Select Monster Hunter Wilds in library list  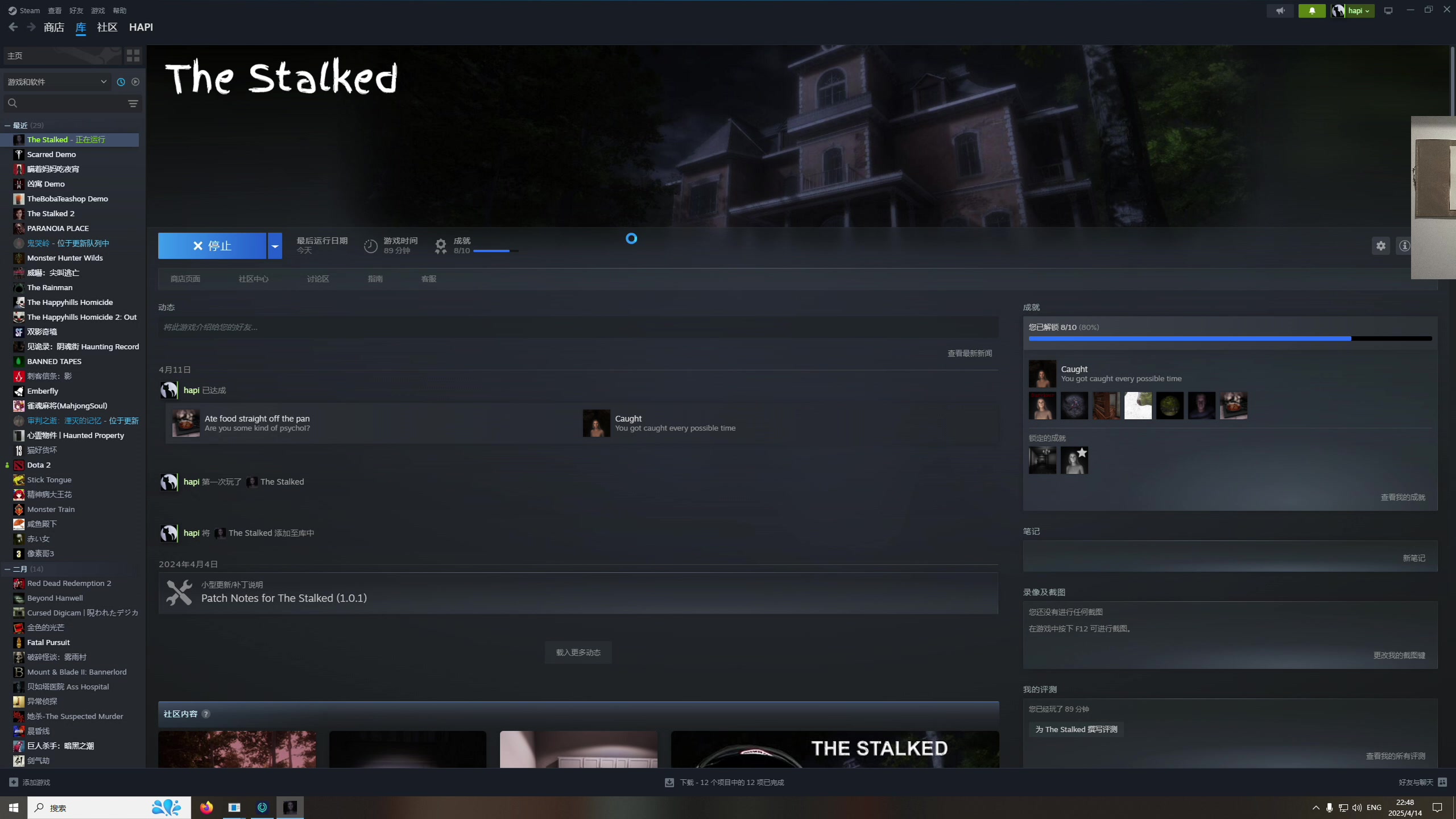(65, 258)
